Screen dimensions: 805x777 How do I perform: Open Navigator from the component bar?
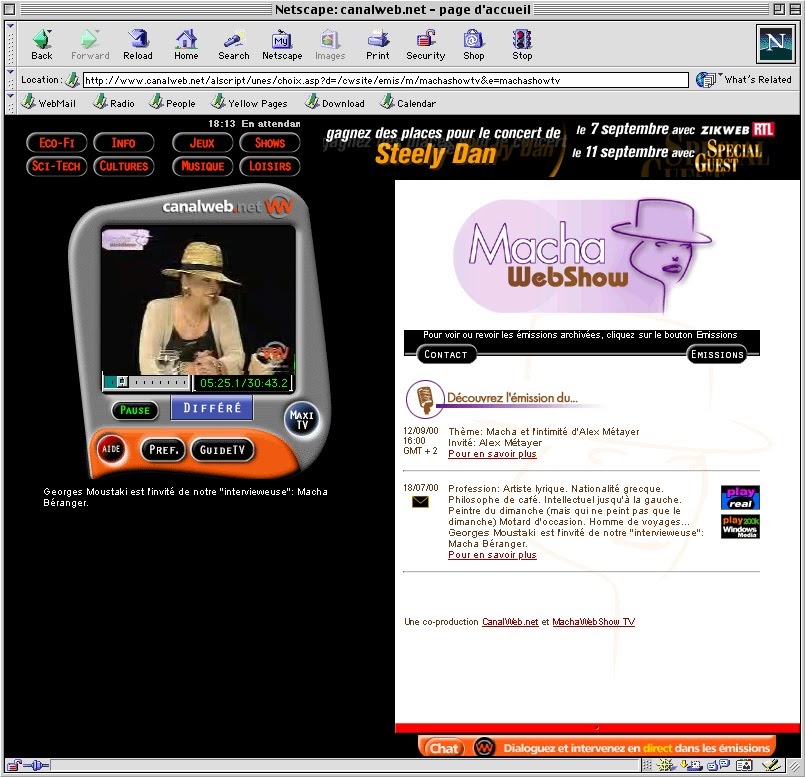click(666, 766)
